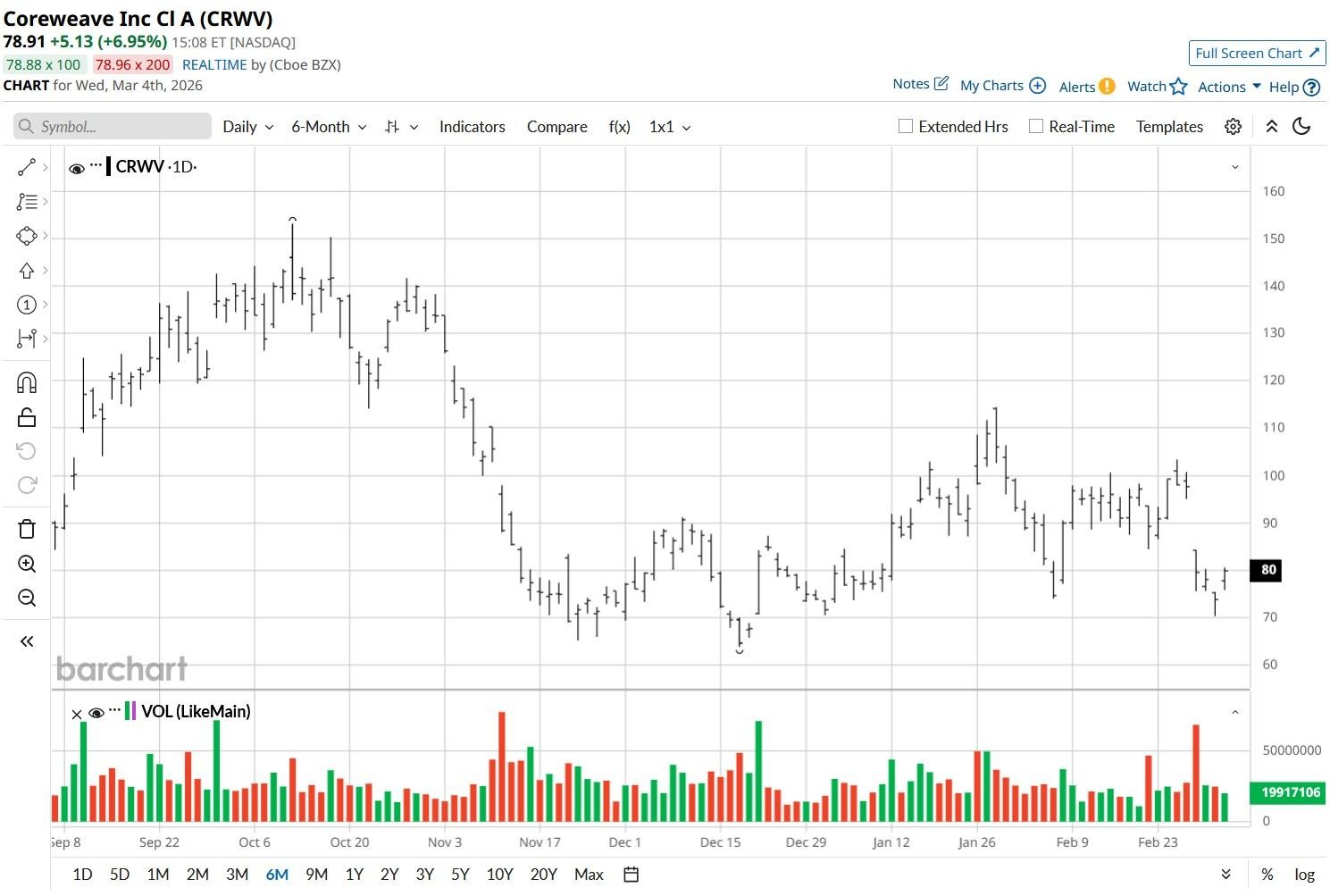1330x896 pixels.
Task: Open Help
Action: click(x=1294, y=87)
